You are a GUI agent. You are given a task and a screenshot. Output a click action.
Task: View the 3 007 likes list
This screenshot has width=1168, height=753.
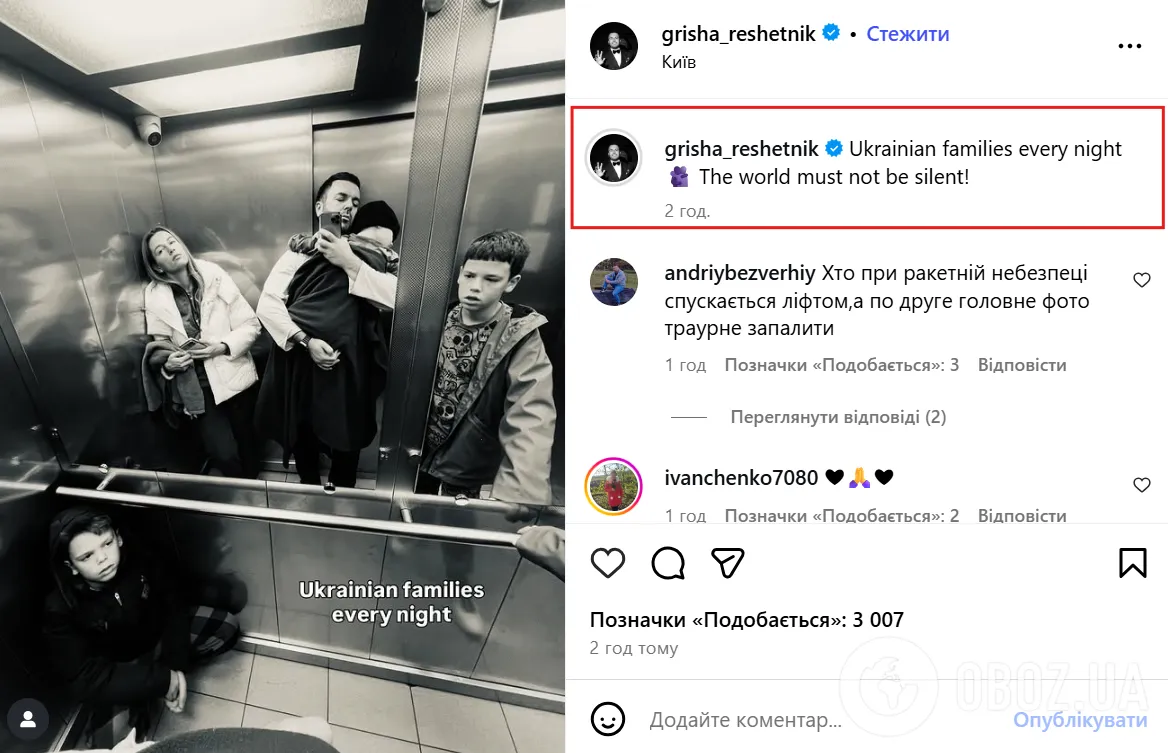[x=746, y=620]
